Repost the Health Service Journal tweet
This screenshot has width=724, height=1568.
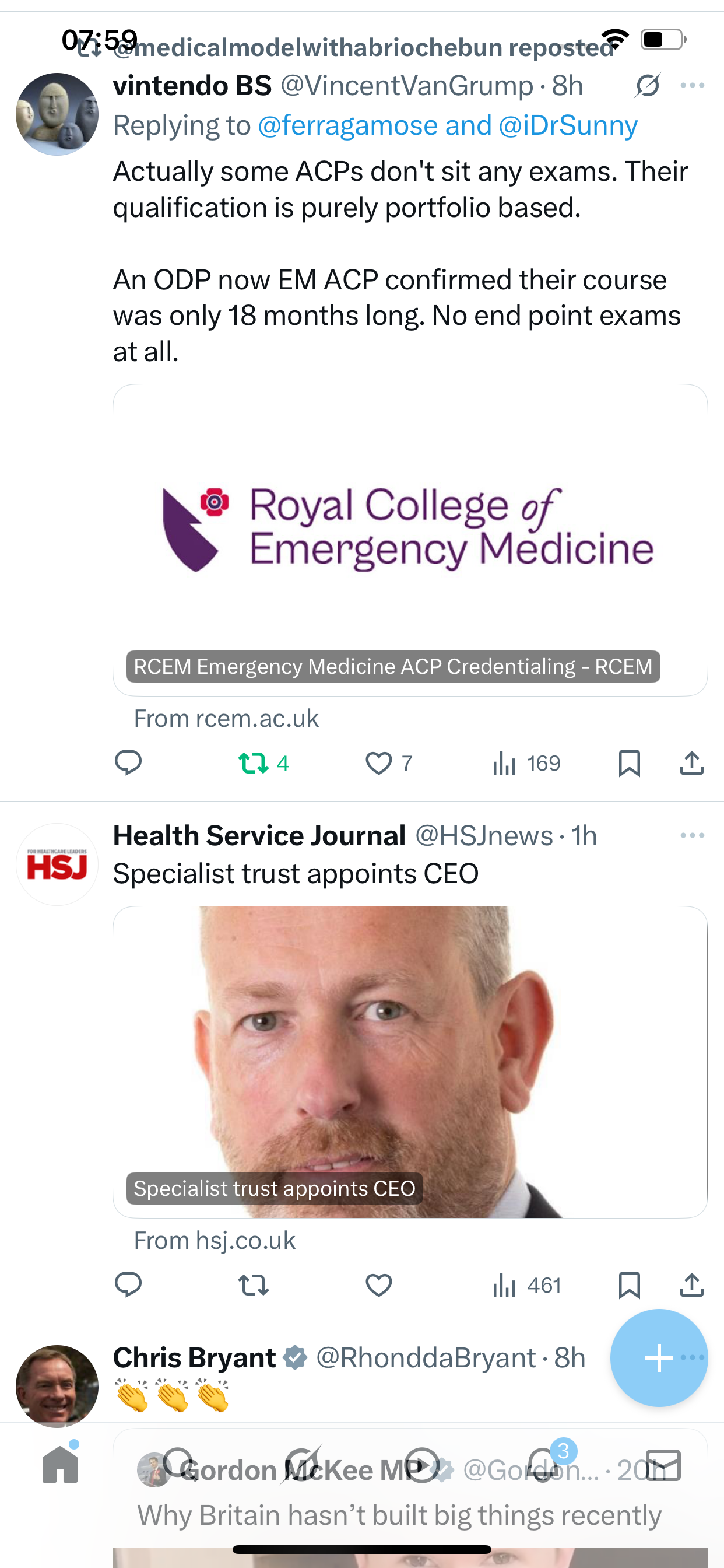pos(253,1285)
